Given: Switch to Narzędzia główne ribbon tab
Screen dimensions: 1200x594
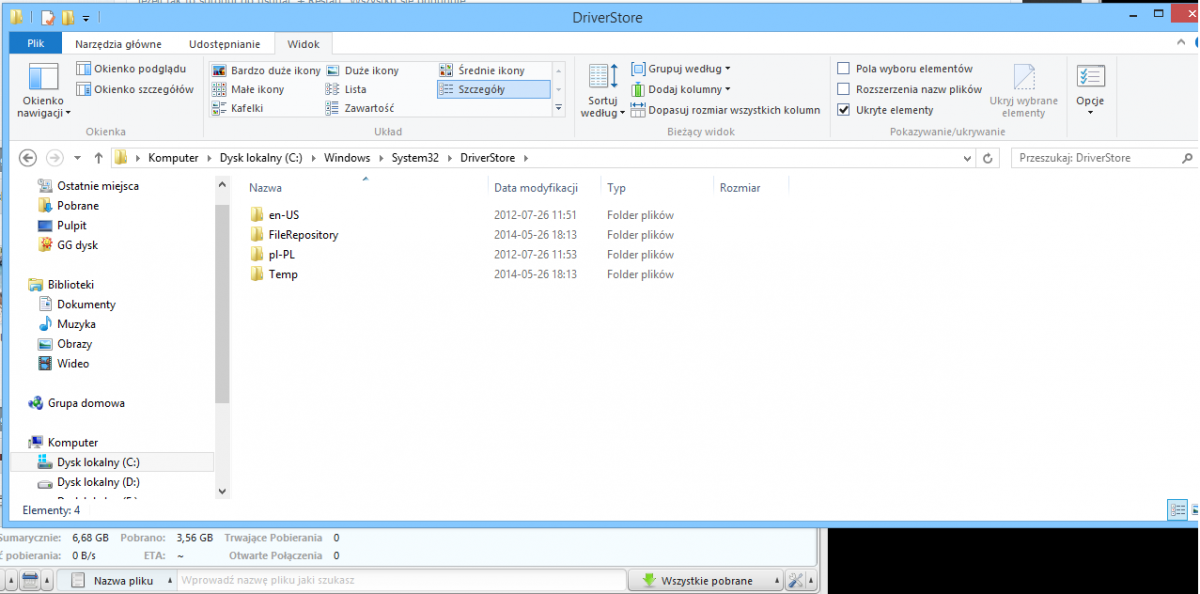Looking at the screenshot, I should pos(118,44).
